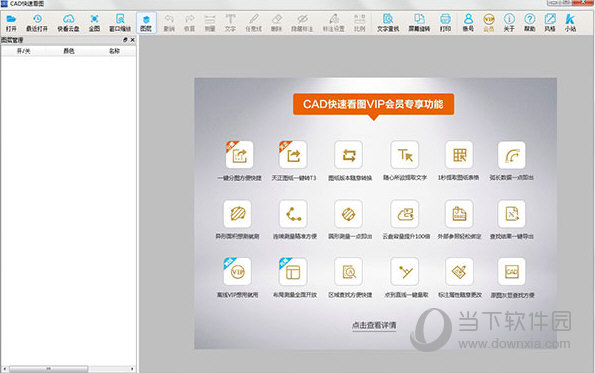Click the 颜色 column header
The height and width of the screenshot is (373, 595).
click(x=69, y=51)
